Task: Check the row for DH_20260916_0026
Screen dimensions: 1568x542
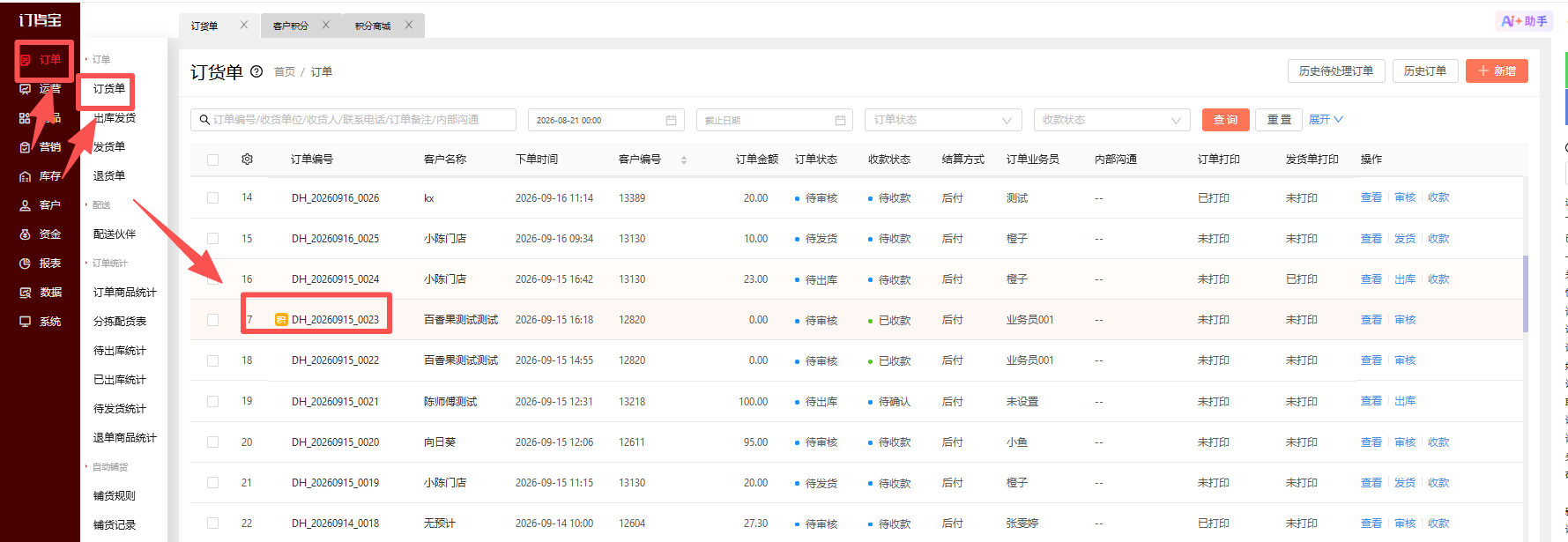Action: 212,198
